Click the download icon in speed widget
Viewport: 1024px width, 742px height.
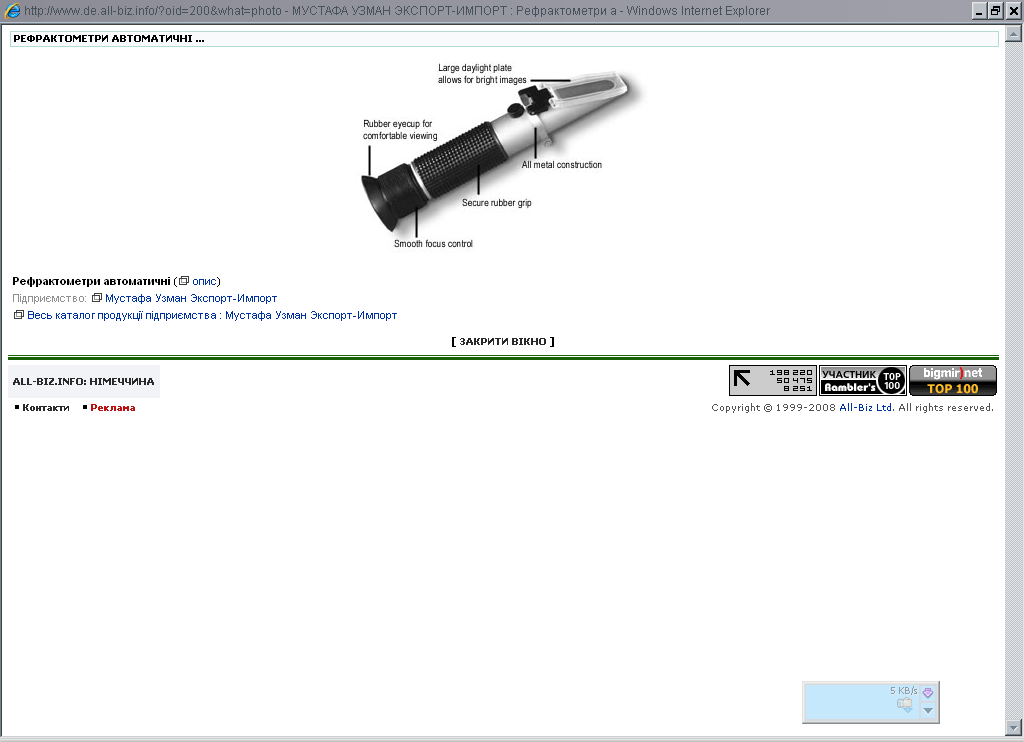pos(905,705)
